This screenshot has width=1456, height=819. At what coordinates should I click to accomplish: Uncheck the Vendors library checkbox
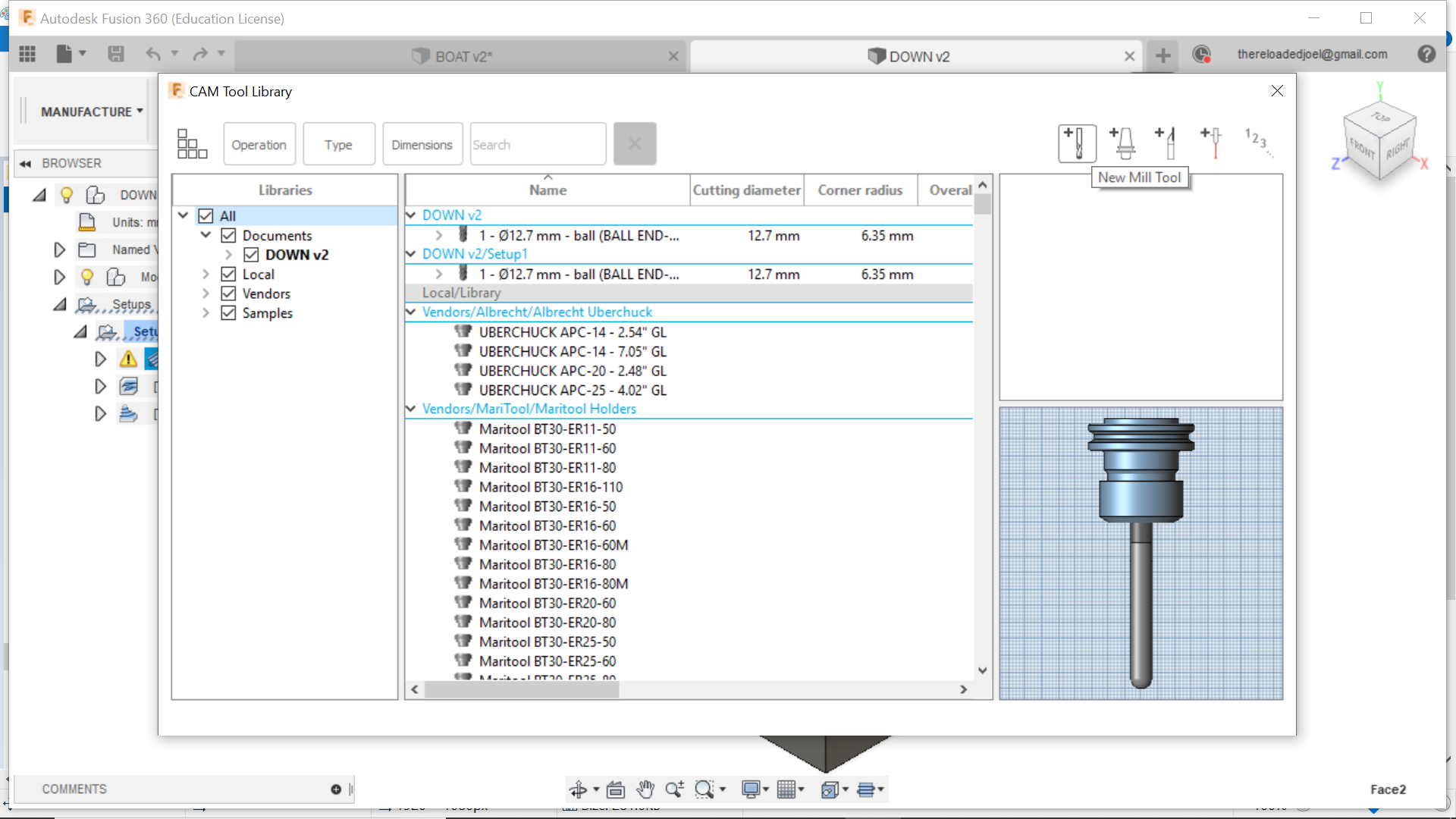(x=228, y=293)
